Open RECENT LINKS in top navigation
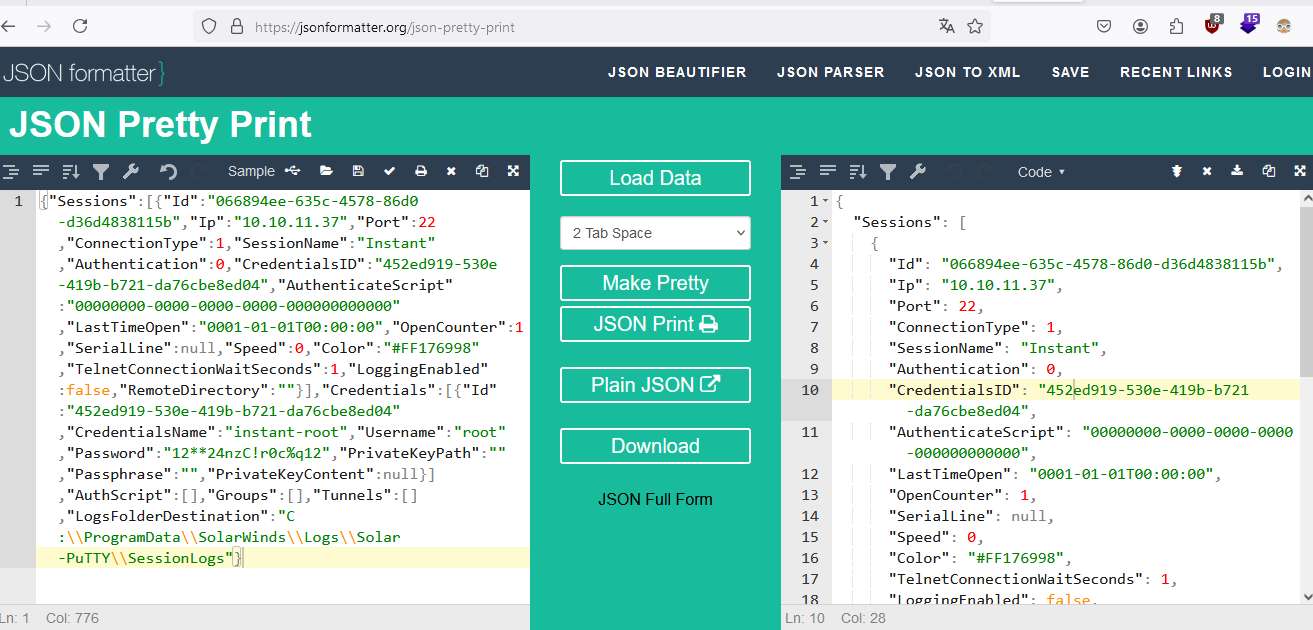1313x630 pixels. tap(1176, 72)
